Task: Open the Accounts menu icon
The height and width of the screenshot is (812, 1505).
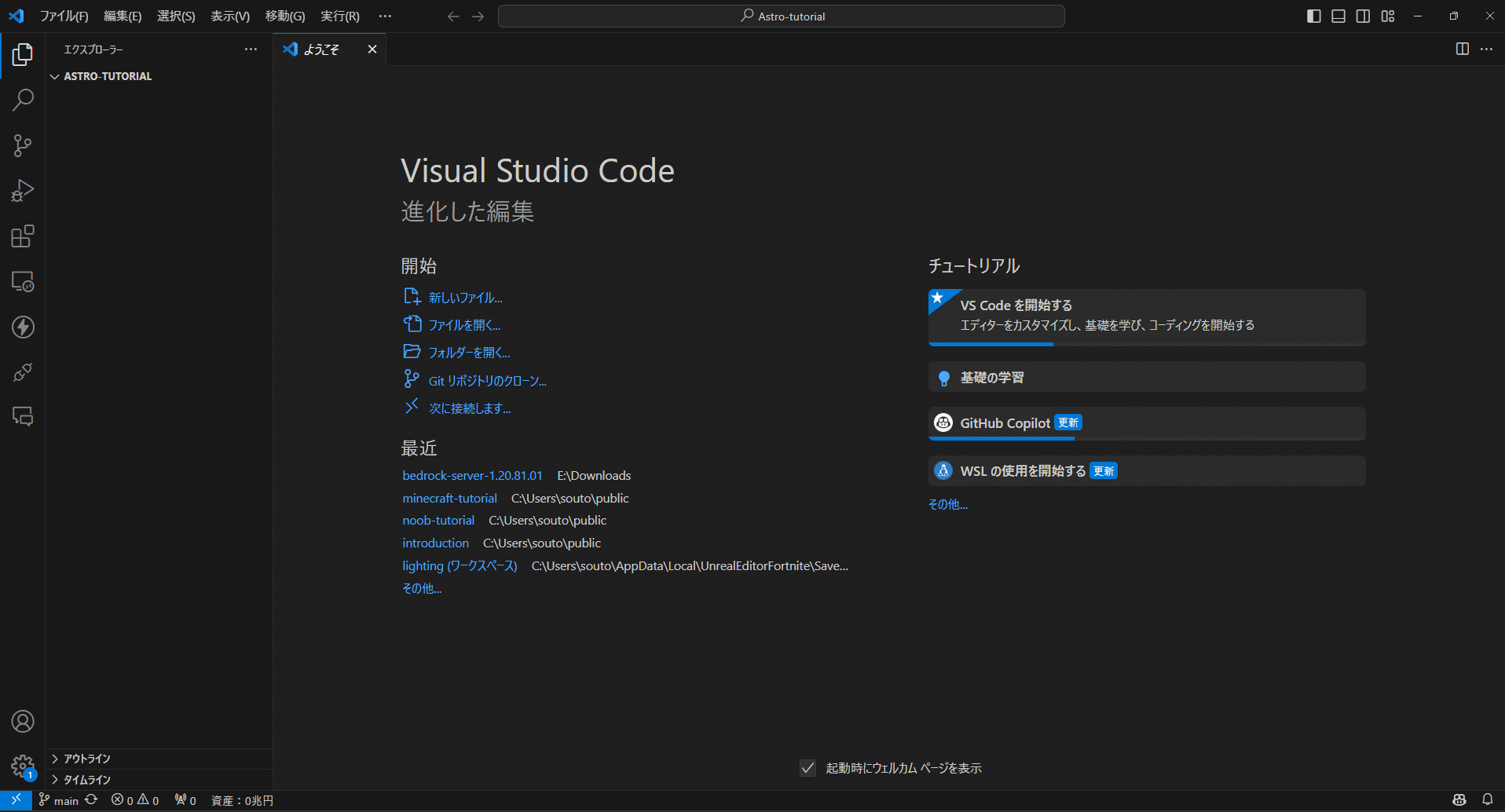Action: click(x=23, y=721)
